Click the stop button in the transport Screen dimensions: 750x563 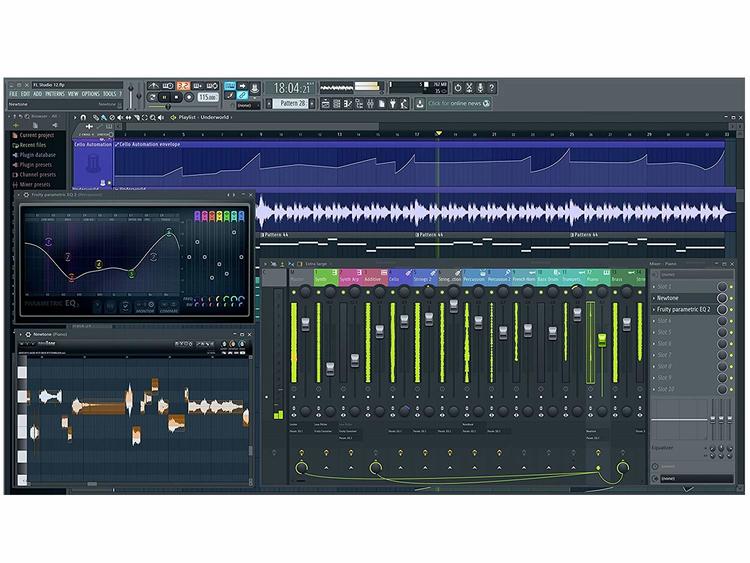point(176,97)
